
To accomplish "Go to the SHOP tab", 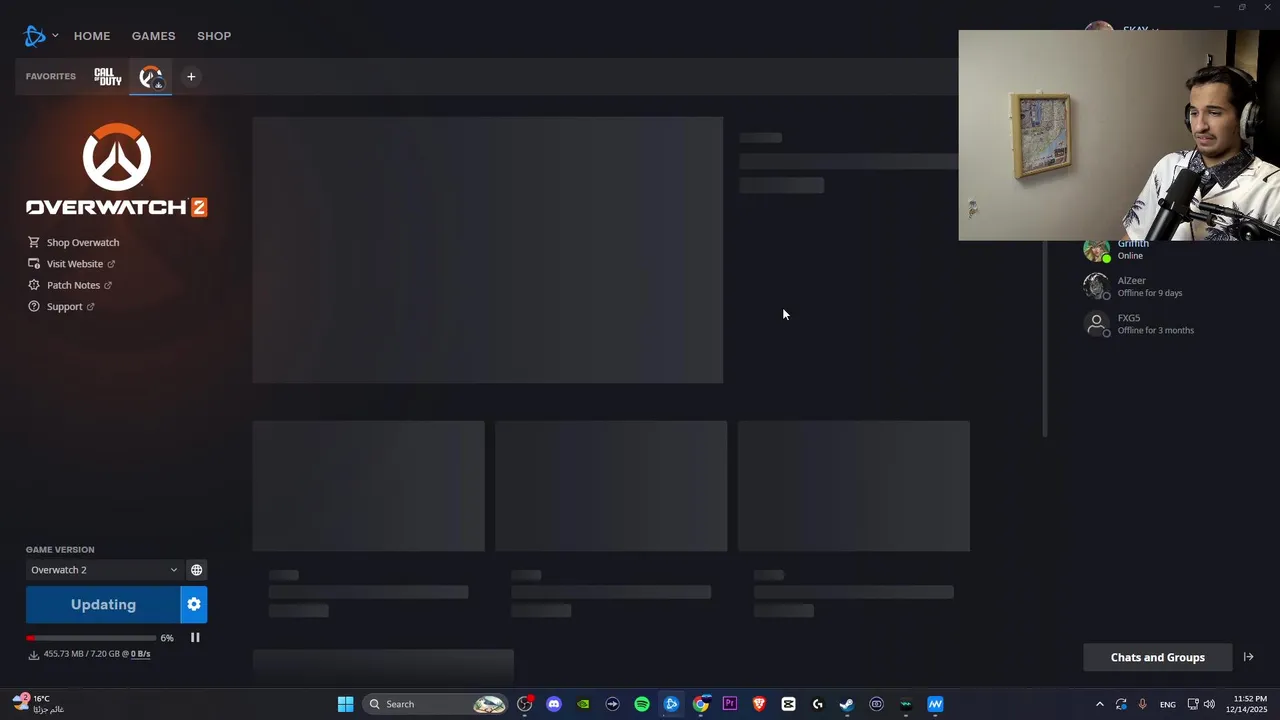I will [214, 36].
